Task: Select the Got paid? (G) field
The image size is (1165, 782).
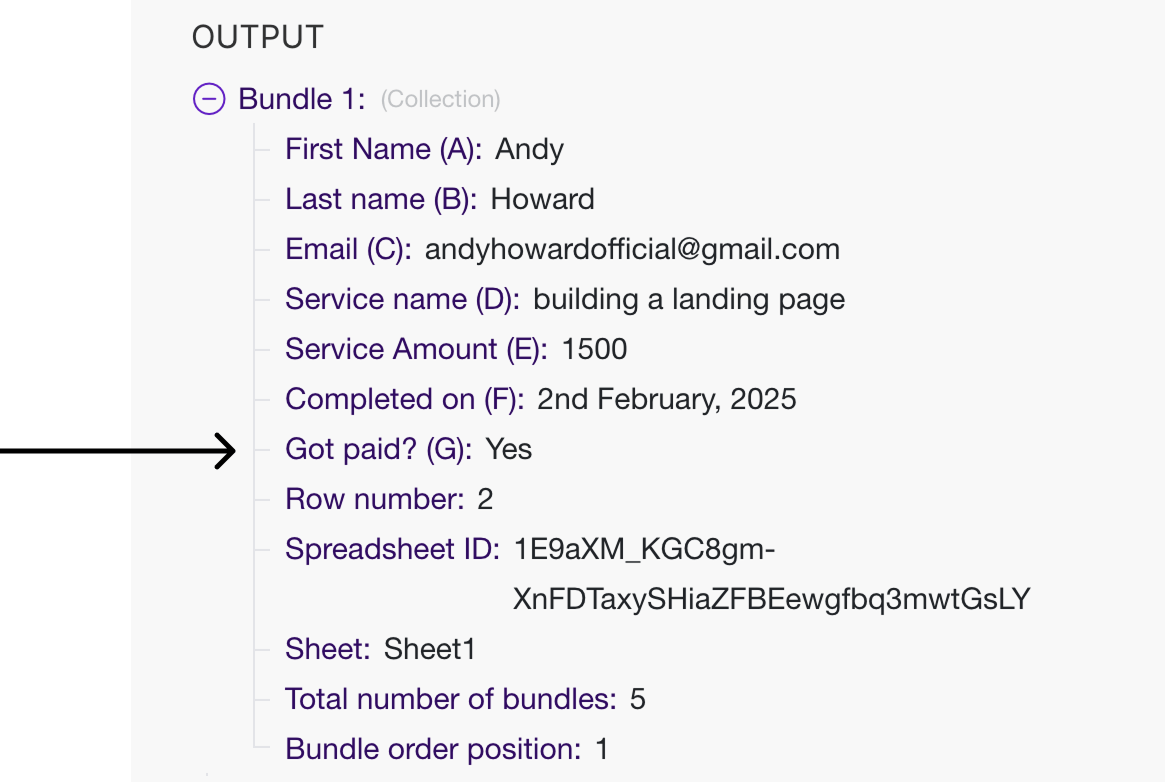Action: pos(378,449)
